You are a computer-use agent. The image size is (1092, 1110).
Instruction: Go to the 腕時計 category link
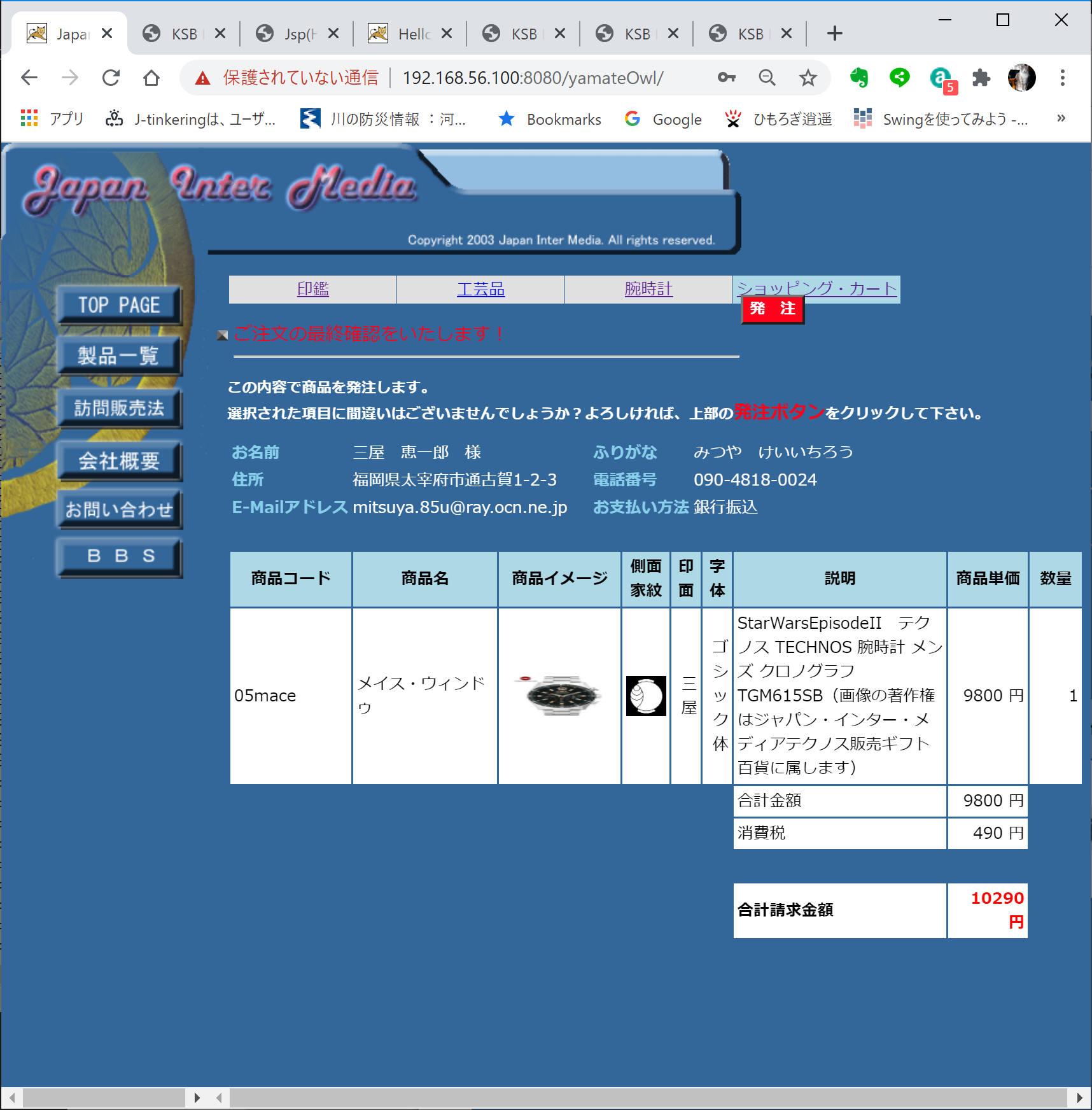click(x=648, y=289)
